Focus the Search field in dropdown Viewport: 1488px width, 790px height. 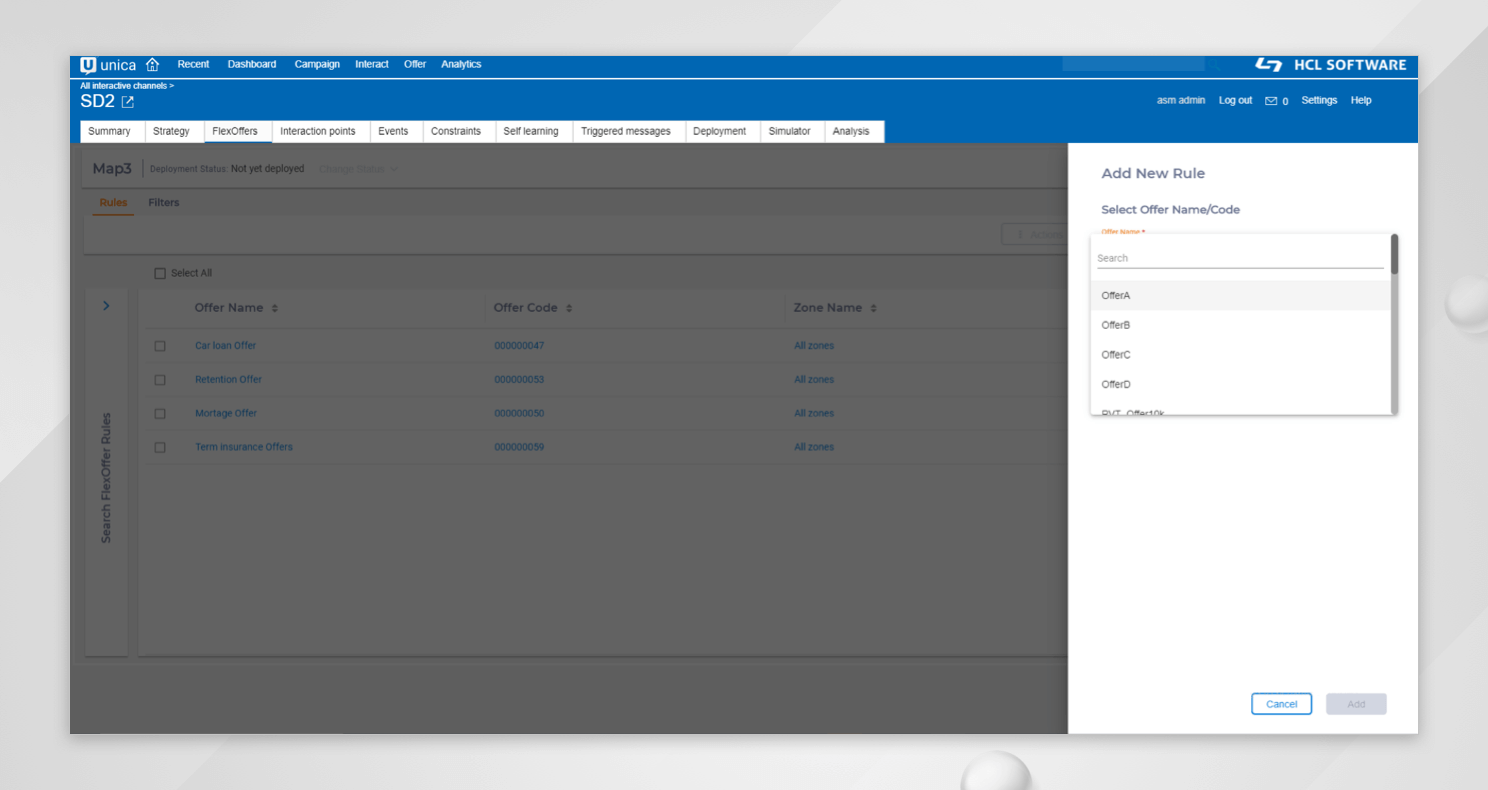click(1239, 258)
